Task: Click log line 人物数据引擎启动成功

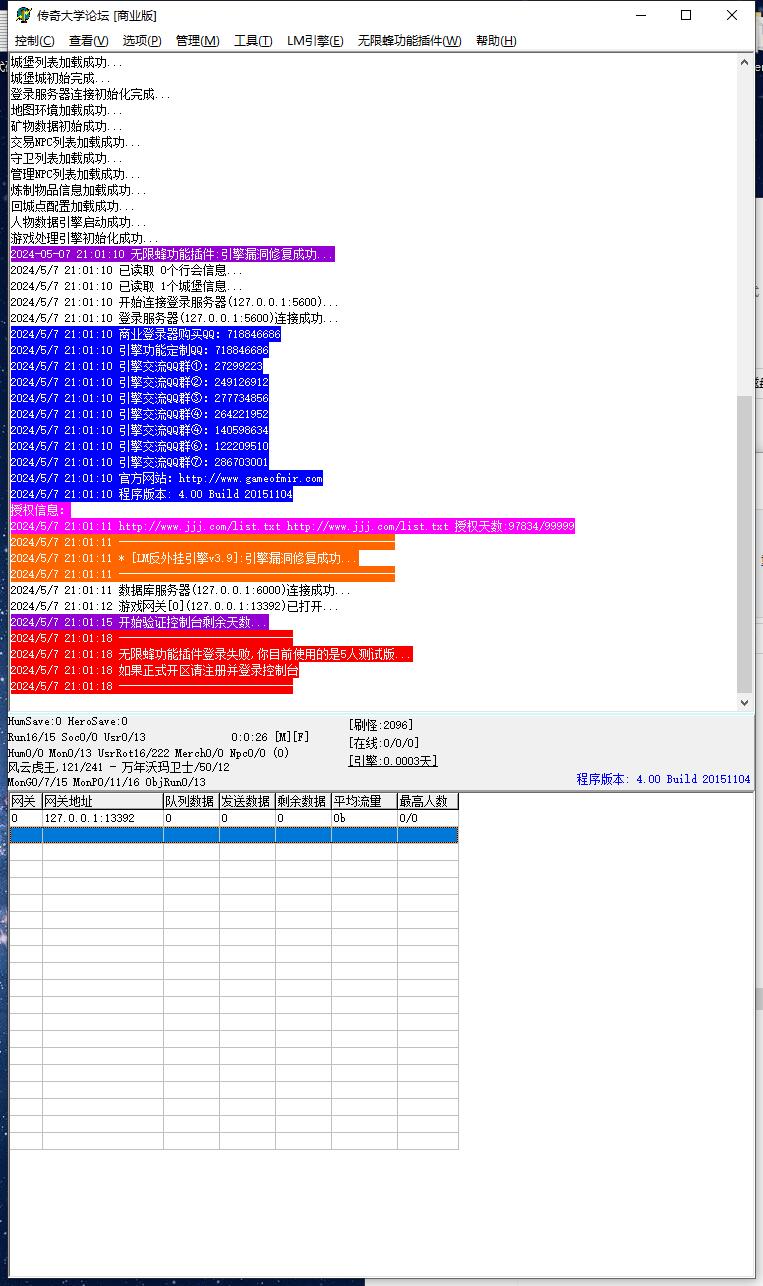Action: (79, 222)
